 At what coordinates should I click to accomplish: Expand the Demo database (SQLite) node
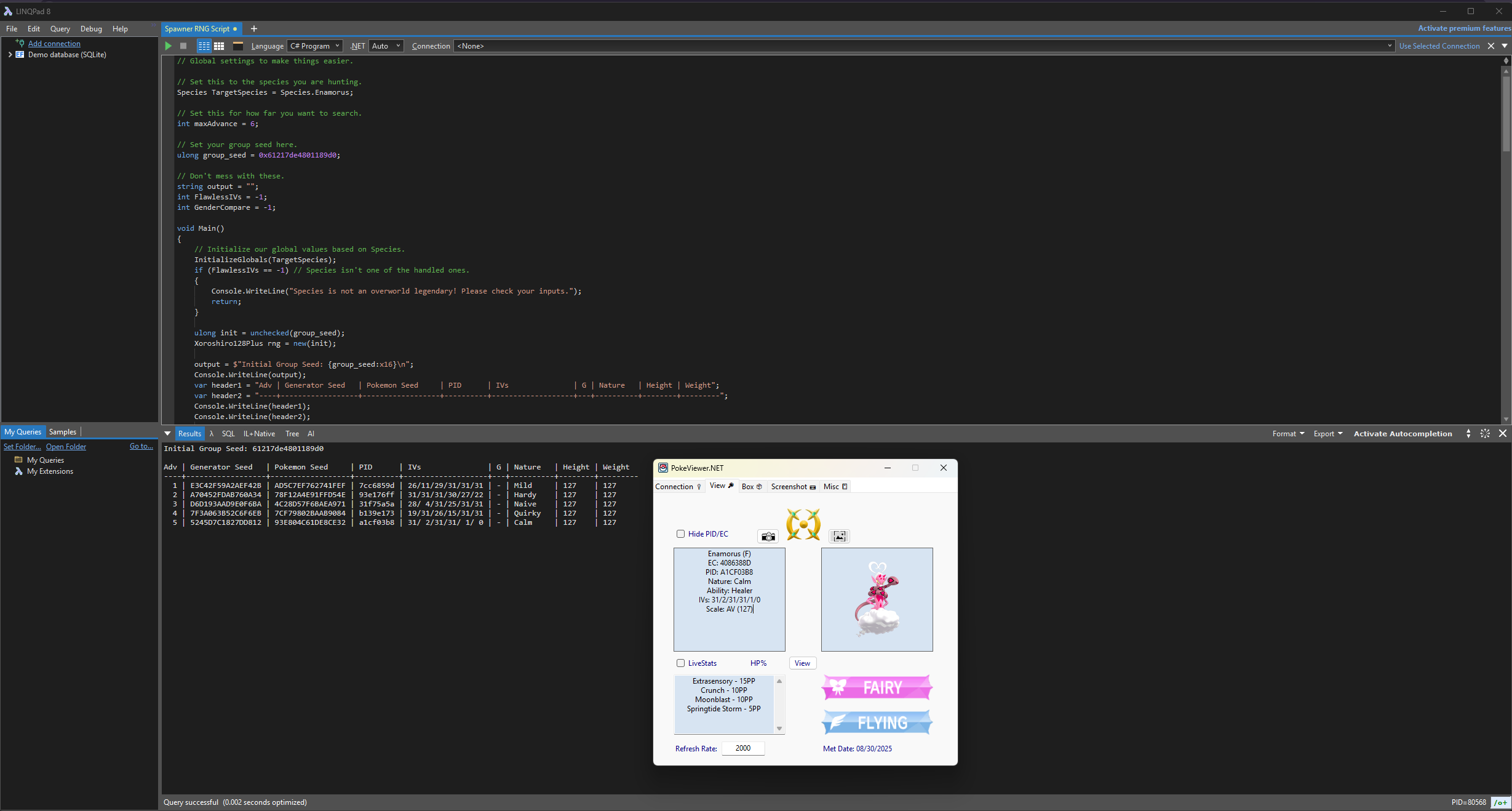coord(10,55)
